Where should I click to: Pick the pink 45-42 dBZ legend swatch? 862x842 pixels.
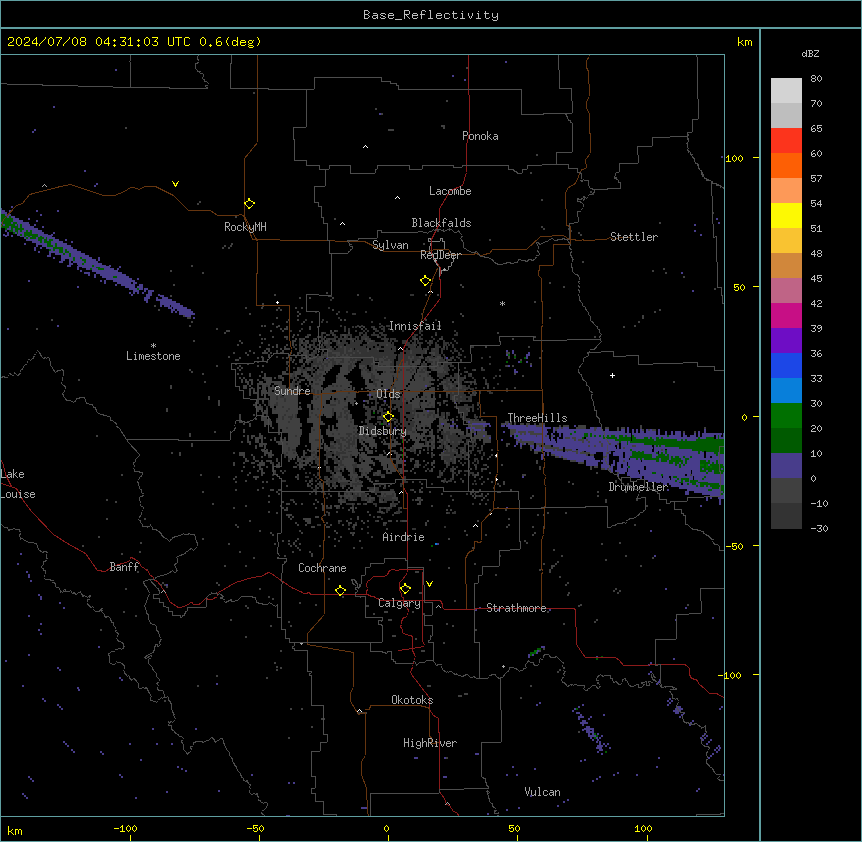click(x=786, y=291)
